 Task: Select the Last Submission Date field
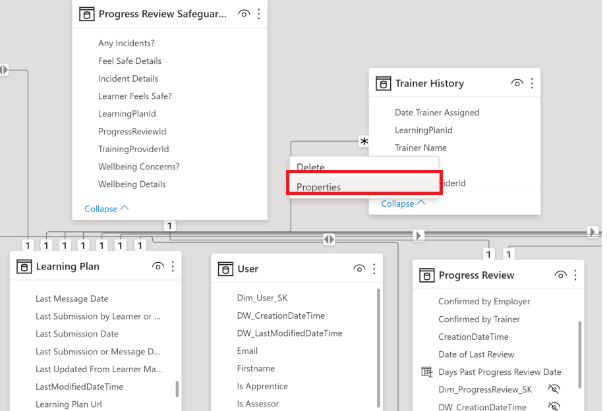[x=77, y=334]
